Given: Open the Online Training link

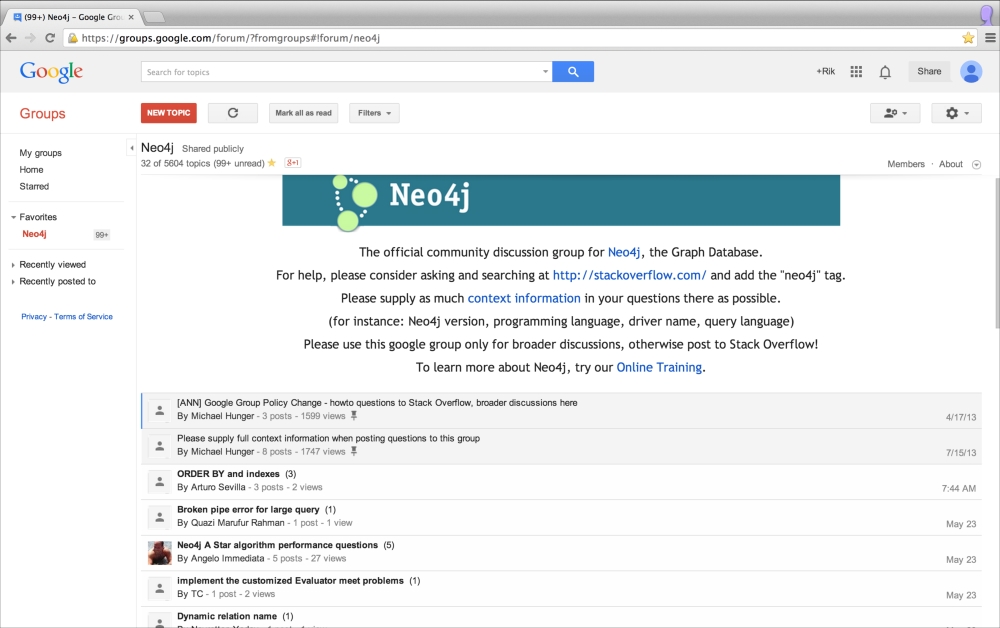Looking at the screenshot, I should [659, 367].
